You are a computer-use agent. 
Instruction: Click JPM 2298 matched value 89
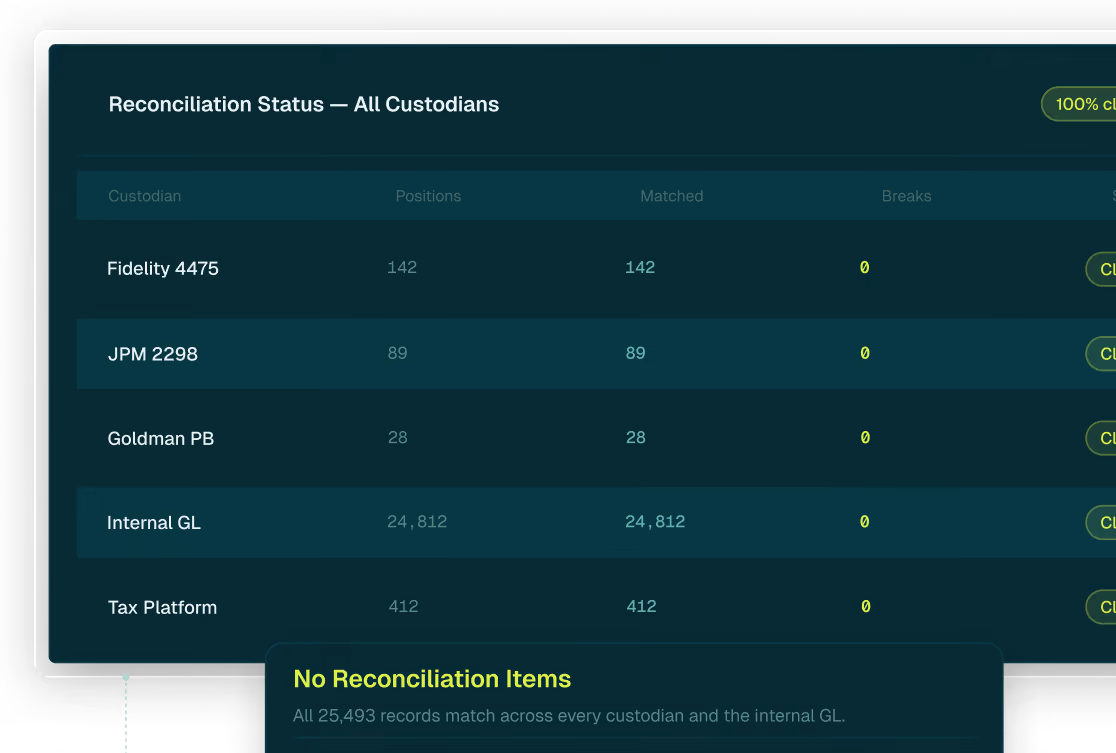point(636,353)
